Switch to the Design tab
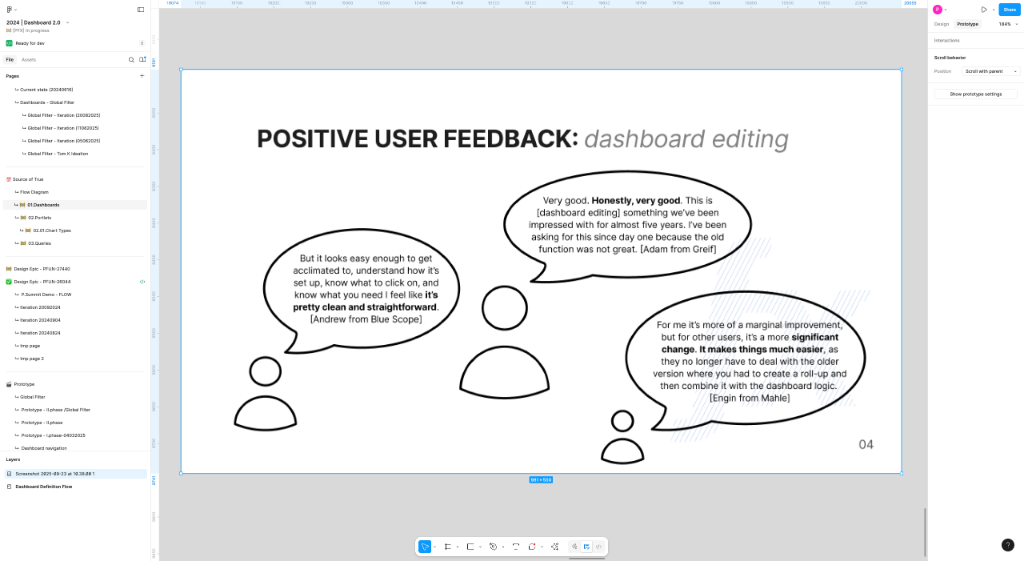Screen dimensions: 1024x561 click(941, 24)
